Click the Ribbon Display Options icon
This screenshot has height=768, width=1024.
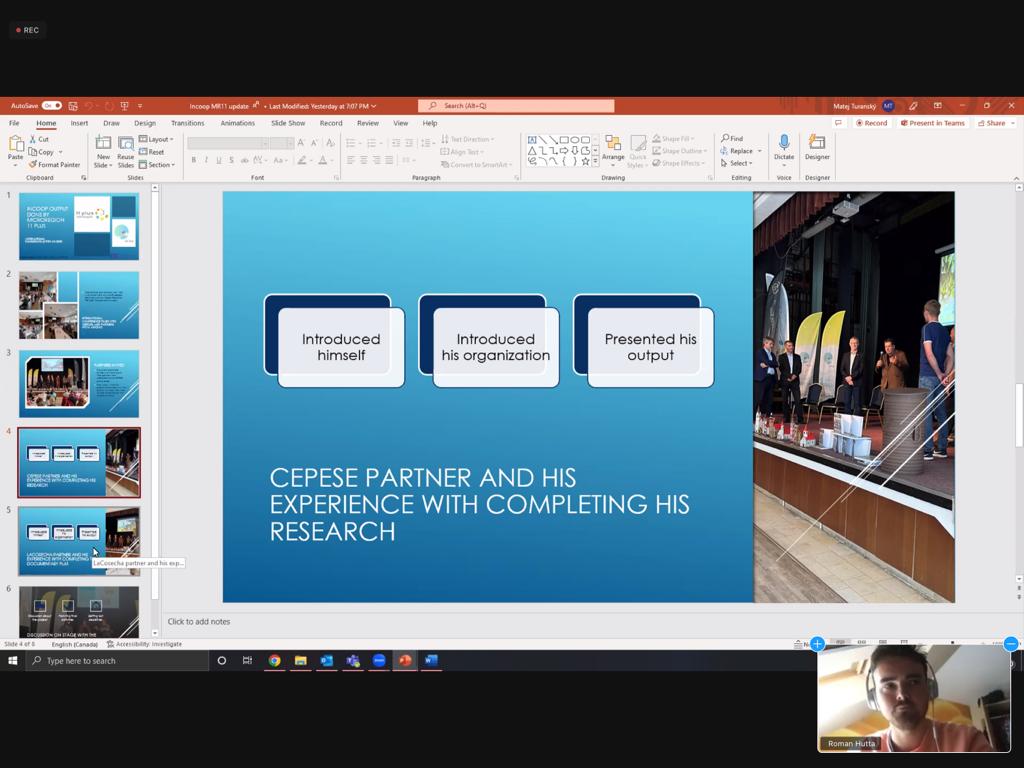pos(938,106)
